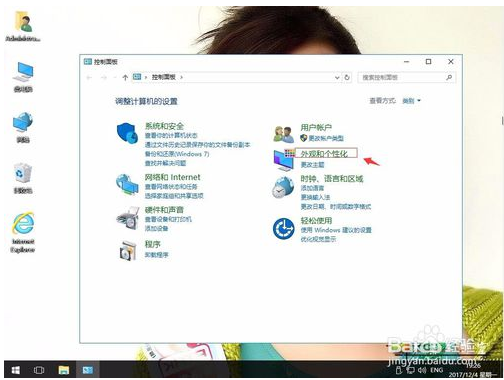Image resolution: width=504 pixels, height=380 pixels.
Task: Select the Recycle Bin desktop icon
Action: point(23,178)
